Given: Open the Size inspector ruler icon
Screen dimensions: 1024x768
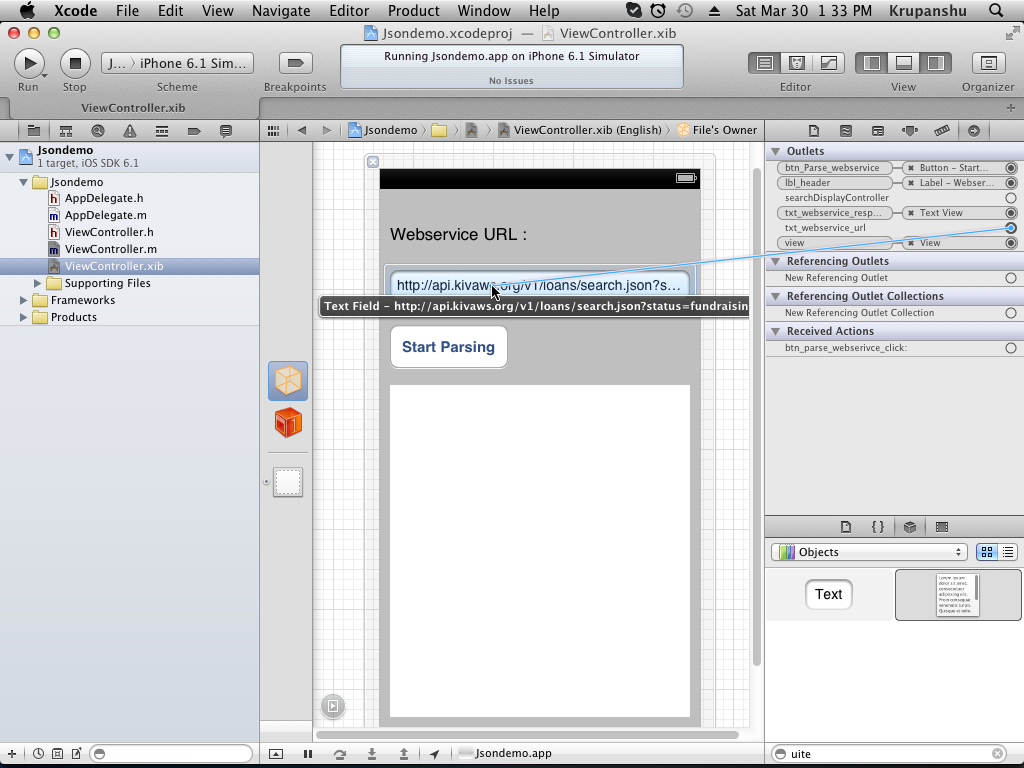Looking at the screenshot, I should (x=941, y=131).
